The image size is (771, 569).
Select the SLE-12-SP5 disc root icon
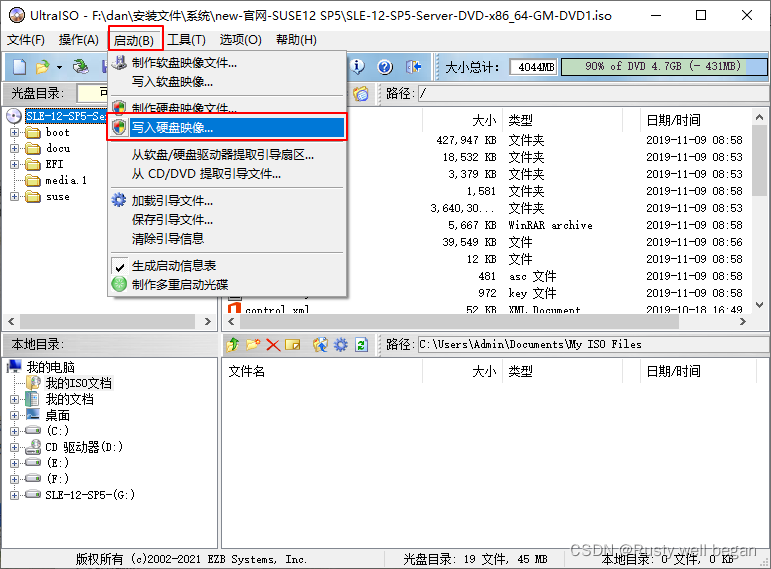pyautogui.click(x=14, y=116)
